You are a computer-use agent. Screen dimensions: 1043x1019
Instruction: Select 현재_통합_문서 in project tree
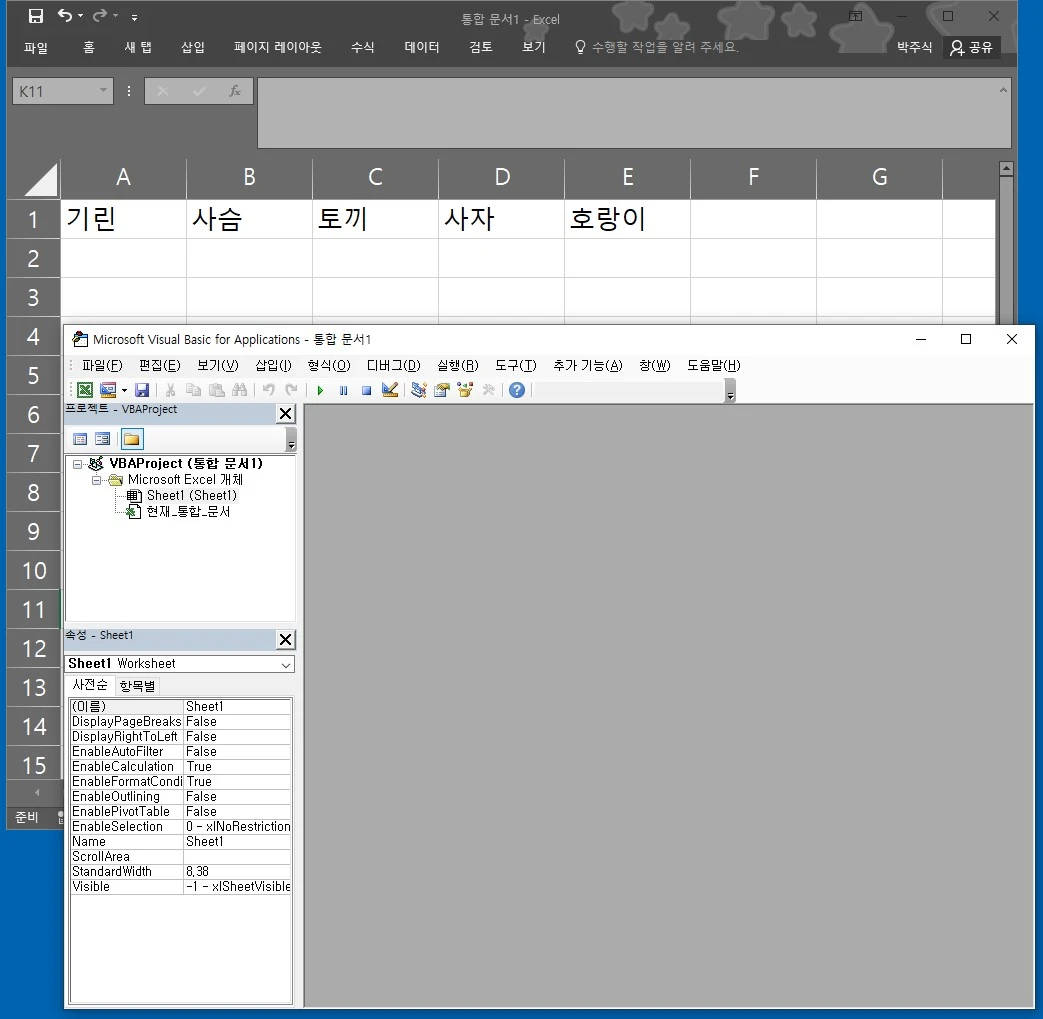point(188,511)
